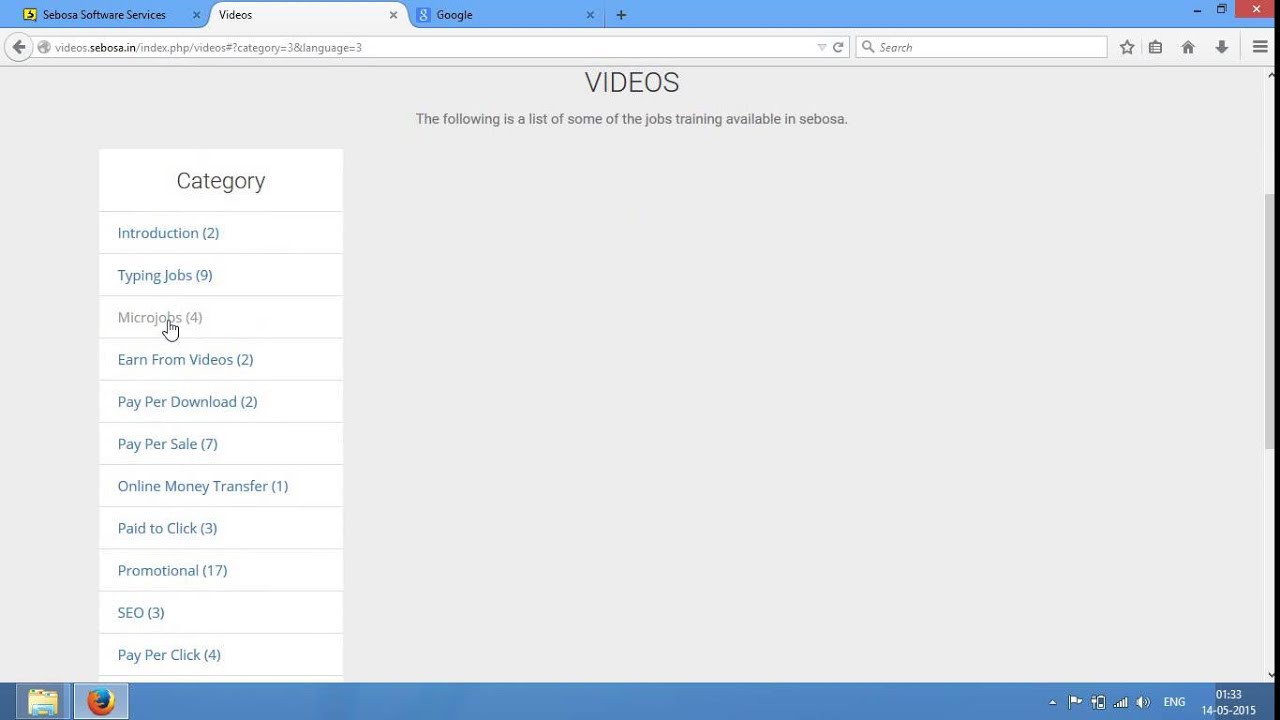The height and width of the screenshot is (720, 1280).
Task: Click the Firefox icon in the taskbar
Action: pos(100,702)
